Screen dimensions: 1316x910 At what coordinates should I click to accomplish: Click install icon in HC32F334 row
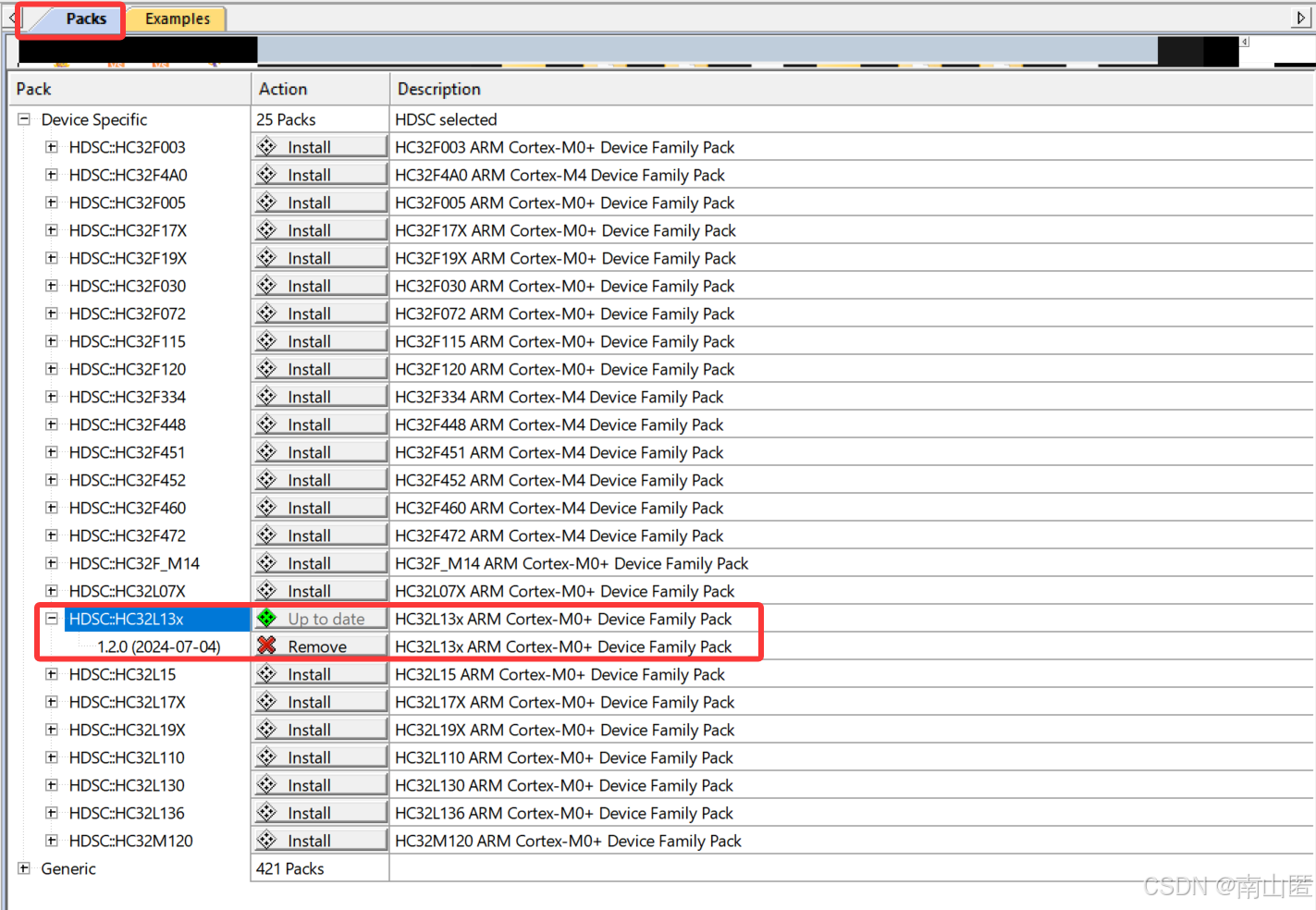[267, 396]
